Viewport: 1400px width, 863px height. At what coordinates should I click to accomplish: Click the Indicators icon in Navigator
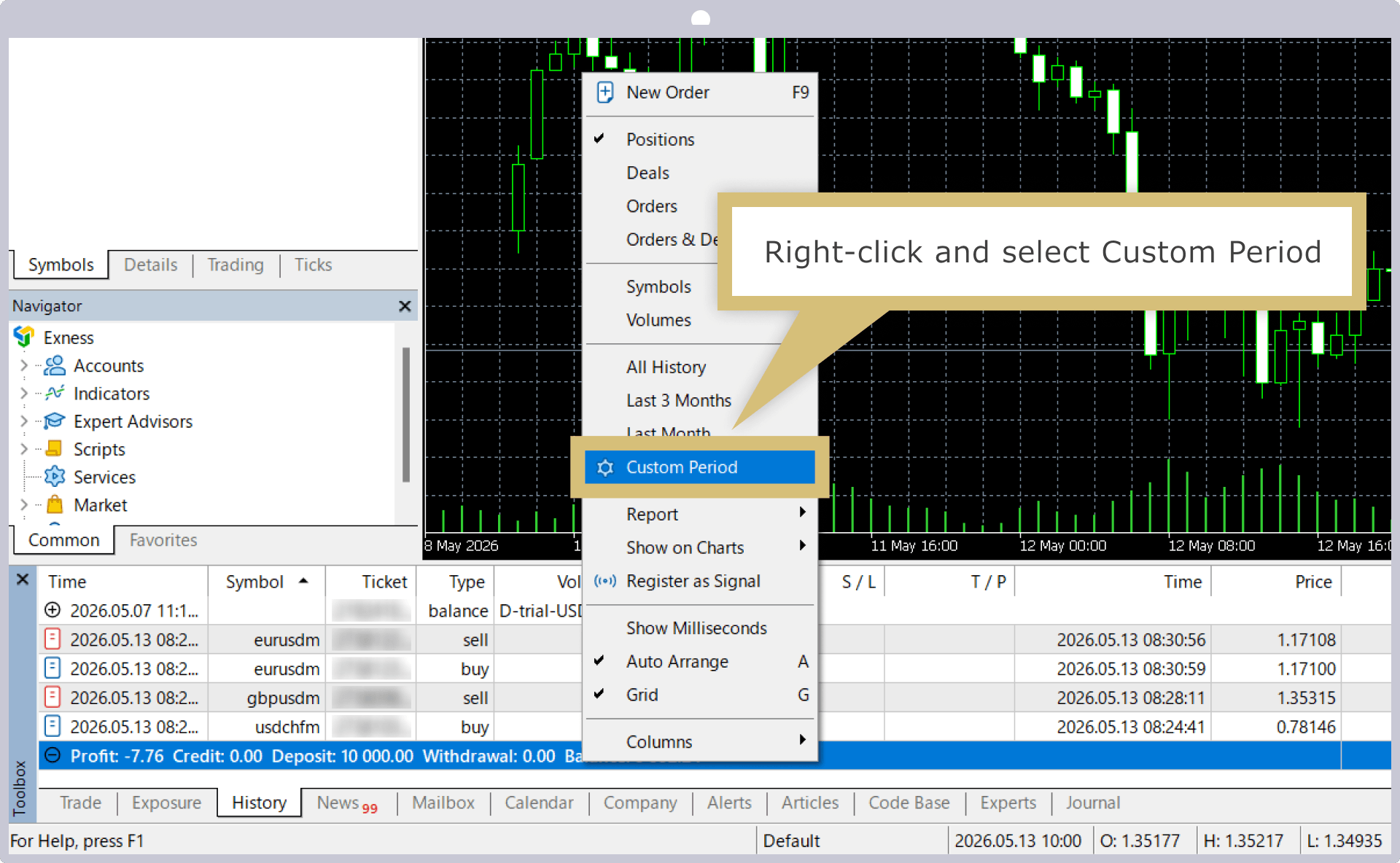55,394
